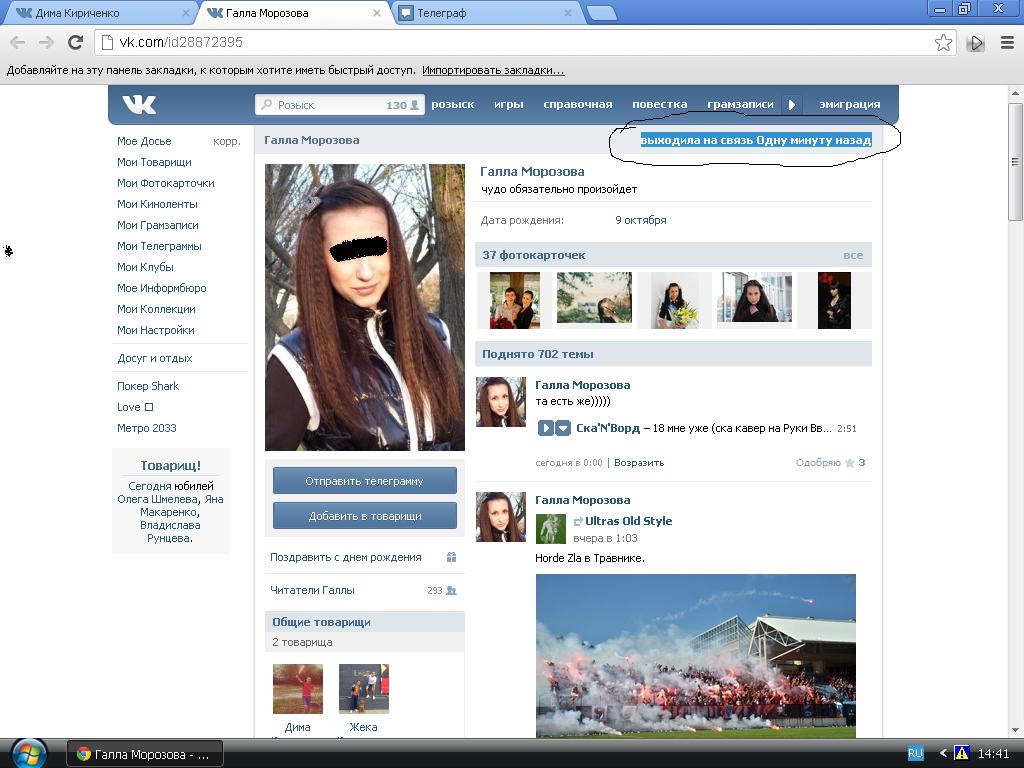The image size is (1024, 768).
Task: Open dropdown arrow next to audio play button
Action: [x=563, y=428]
